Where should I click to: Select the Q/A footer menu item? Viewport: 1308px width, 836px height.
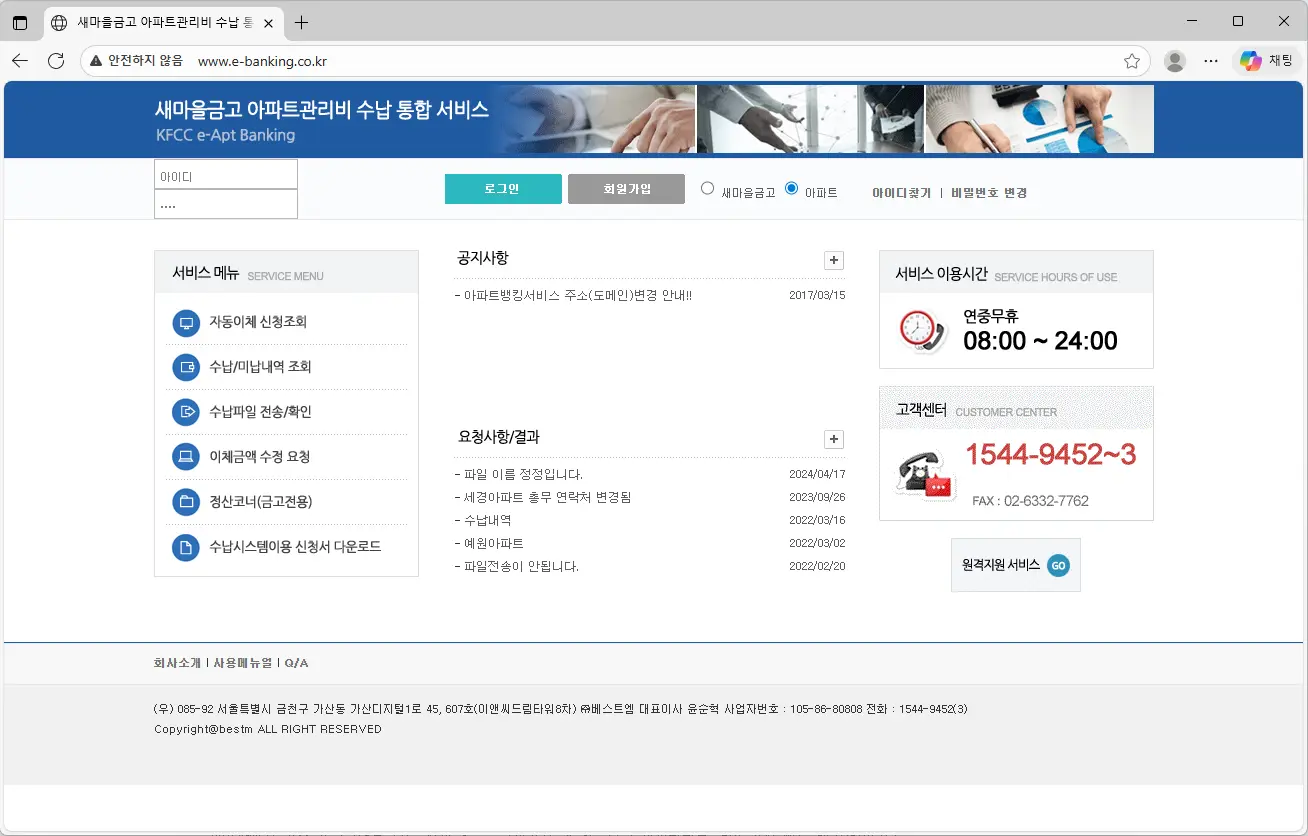tap(297, 662)
